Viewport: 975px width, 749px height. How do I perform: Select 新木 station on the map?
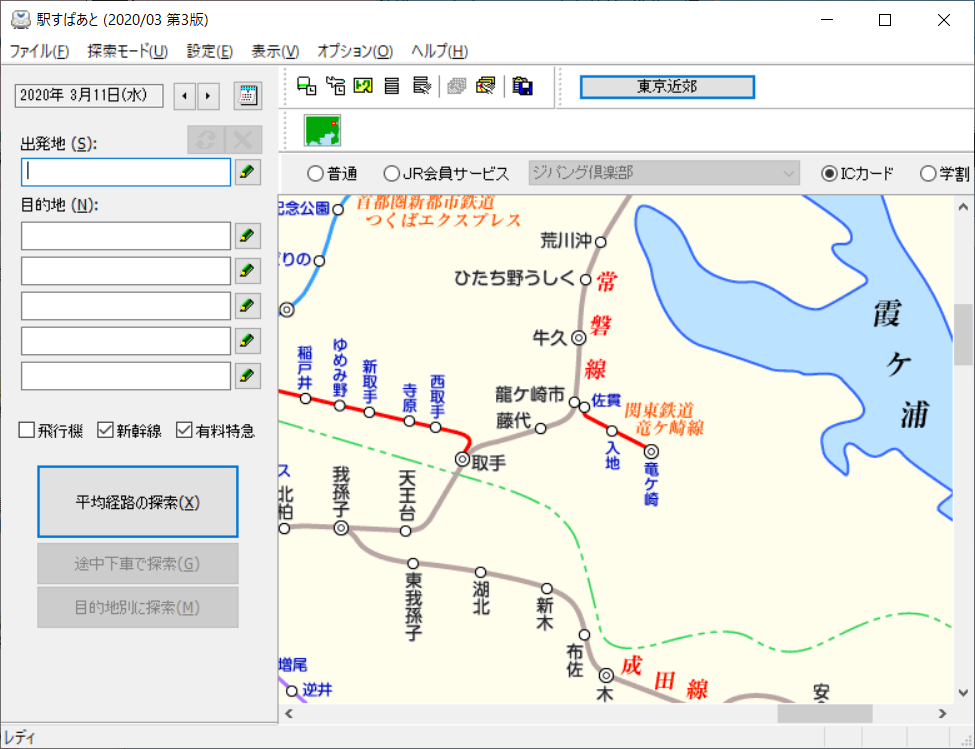click(x=547, y=588)
